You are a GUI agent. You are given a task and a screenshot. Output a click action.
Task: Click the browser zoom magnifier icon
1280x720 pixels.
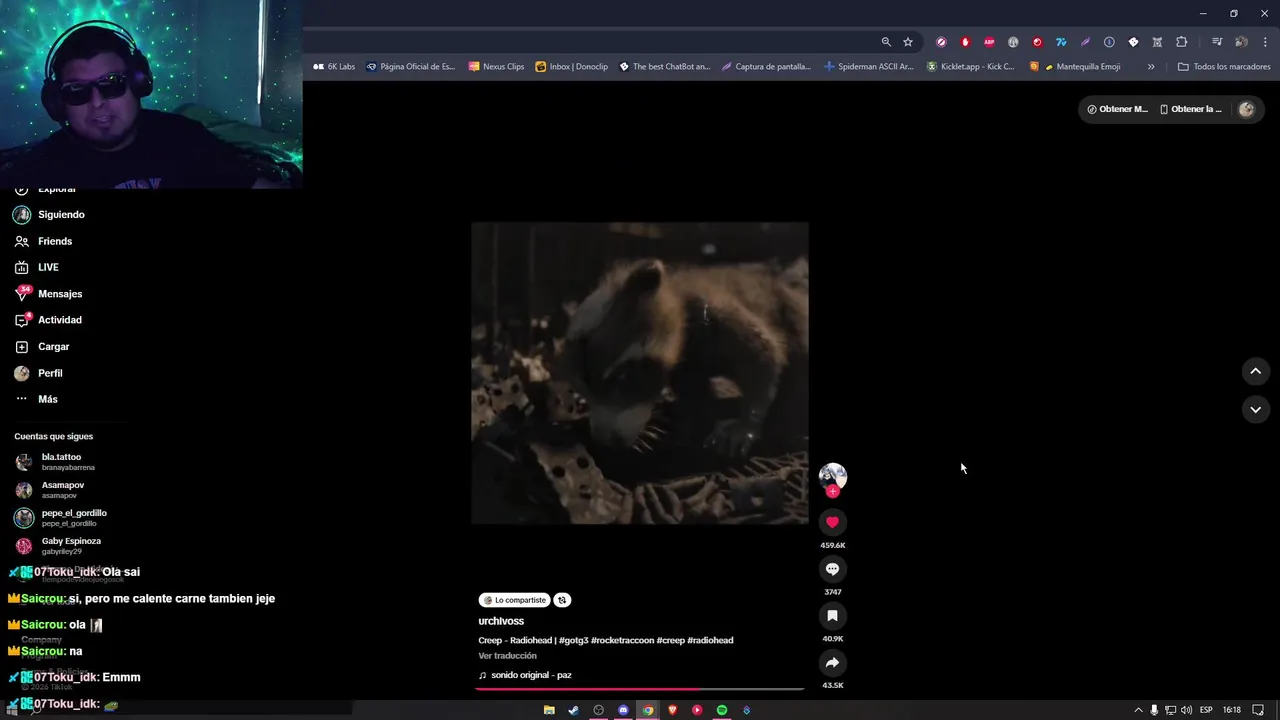[x=886, y=42]
